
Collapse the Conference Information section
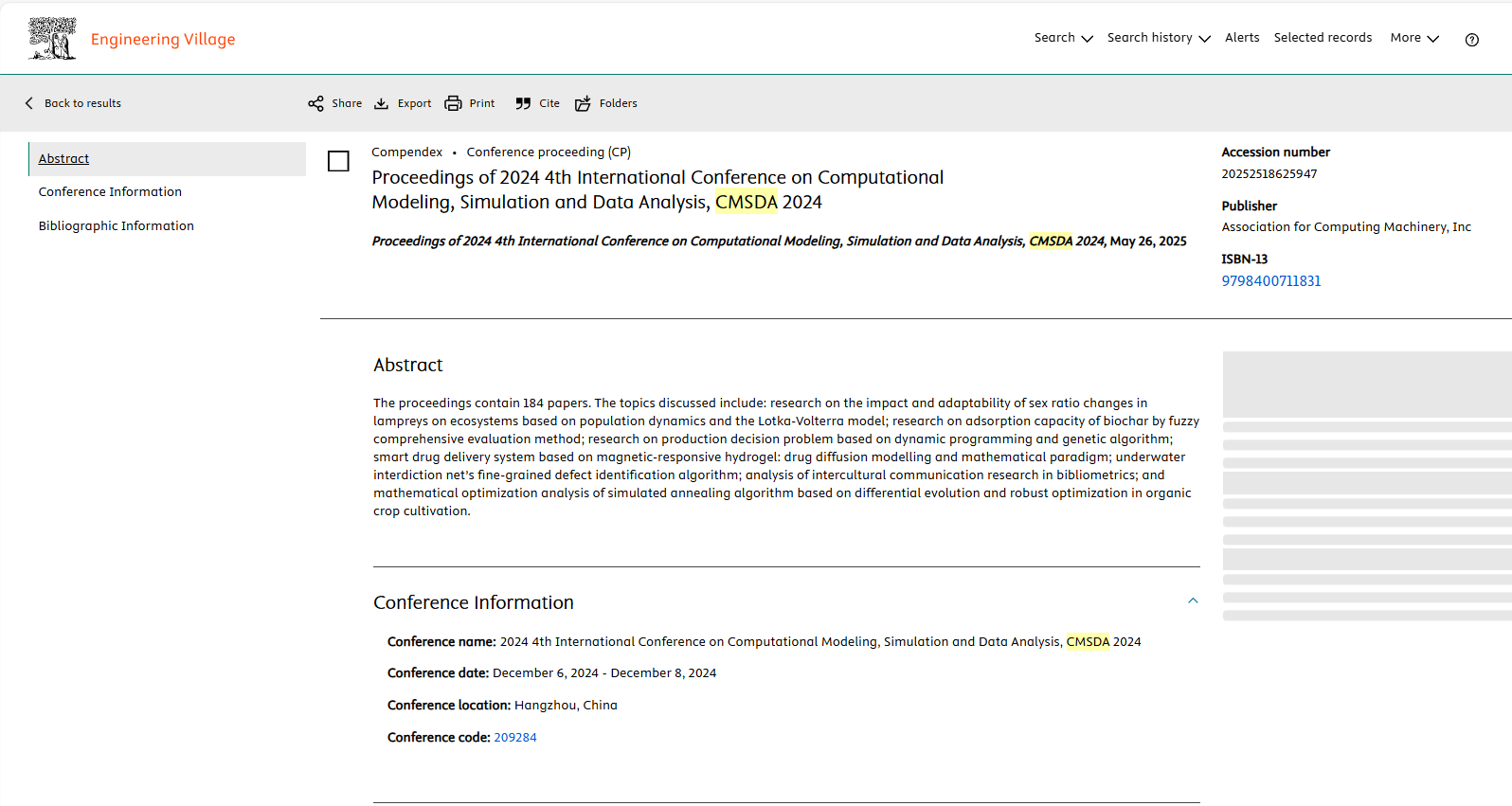(x=1193, y=600)
